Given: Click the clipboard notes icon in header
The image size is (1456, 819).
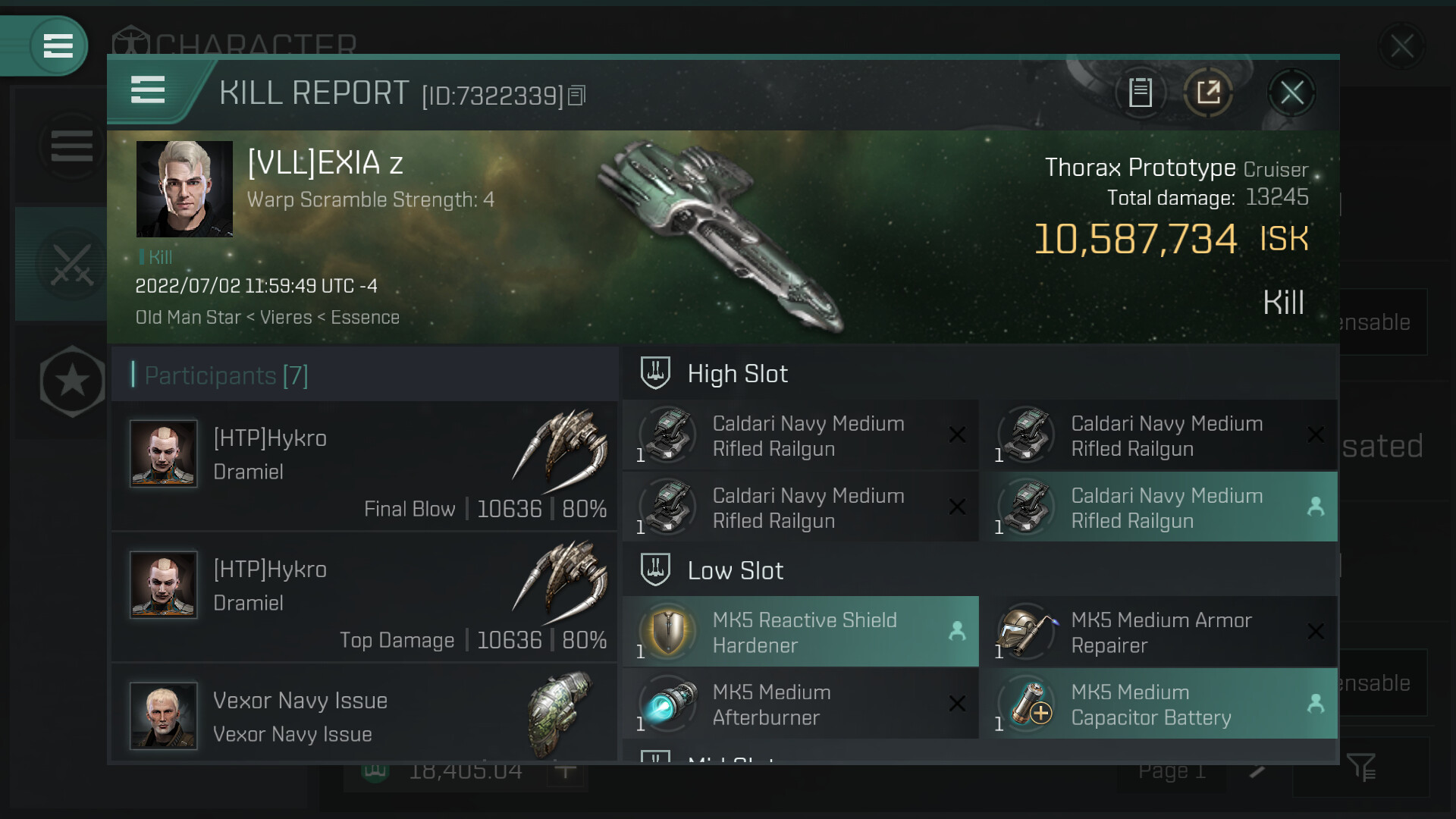Looking at the screenshot, I should pos(1140,93).
